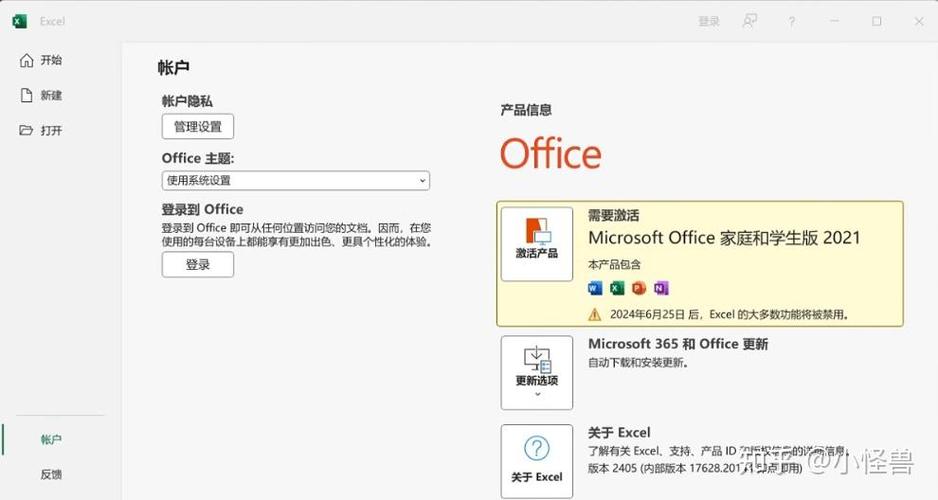Click the feedback person icon in title bar

pos(750,22)
